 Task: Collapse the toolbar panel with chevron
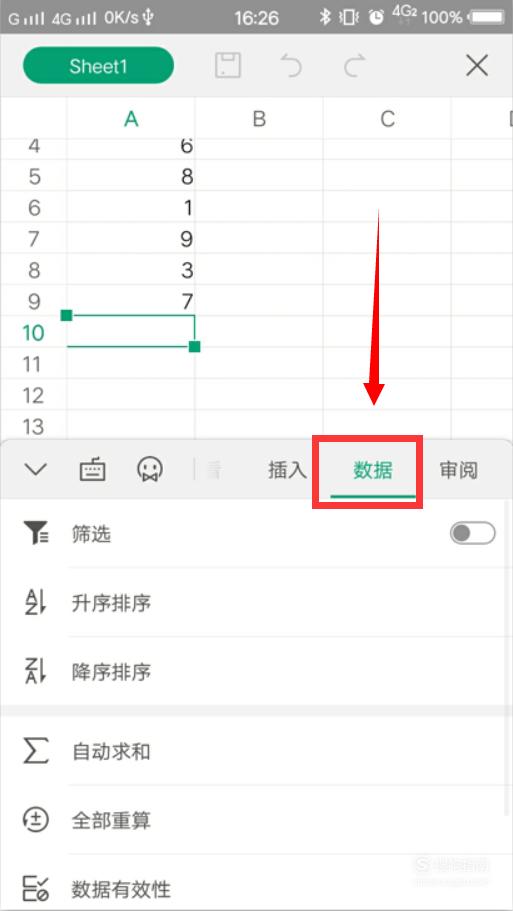click(35, 469)
